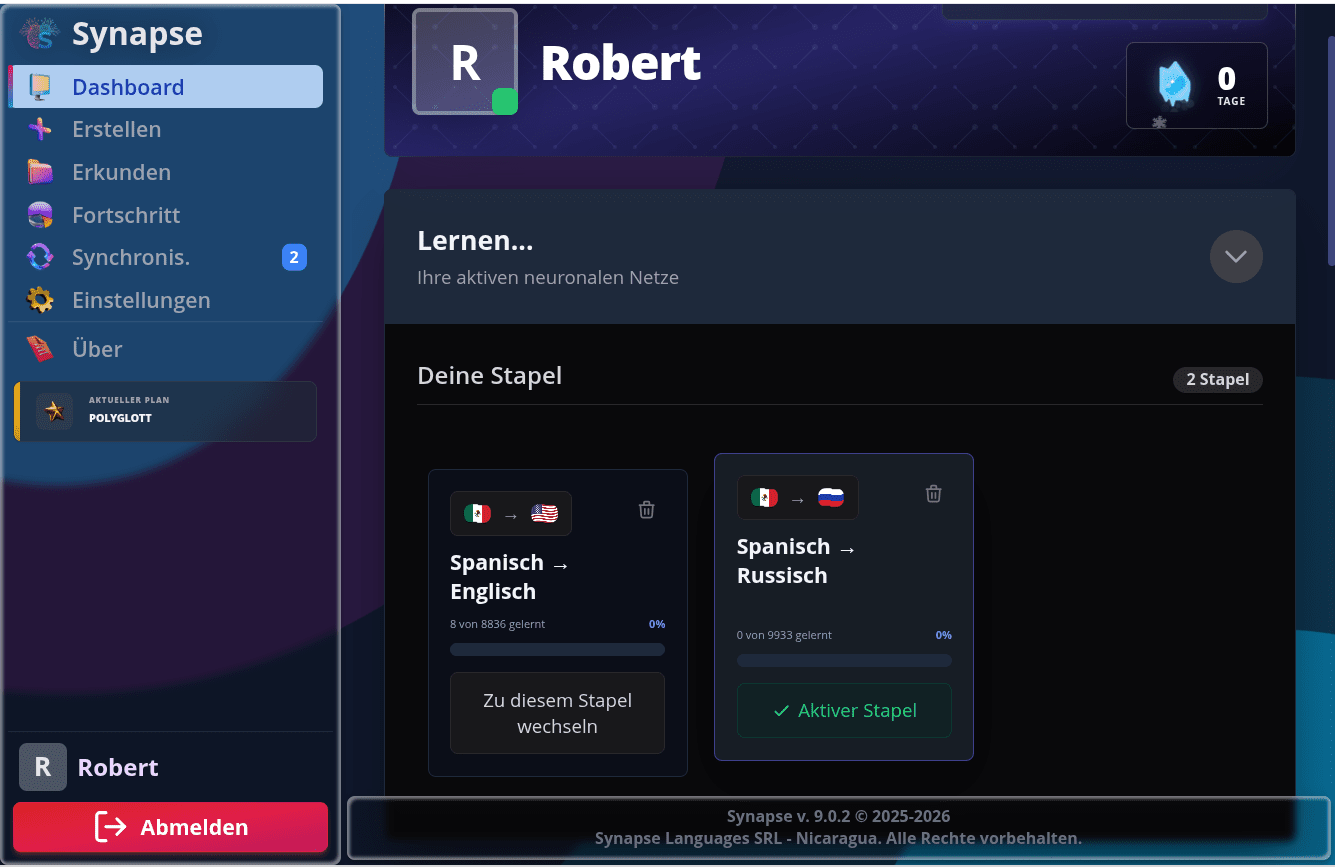Click the Deine Stapel heading
Image resolution: width=1335 pixels, height=867 pixels.
(x=490, y=376)
